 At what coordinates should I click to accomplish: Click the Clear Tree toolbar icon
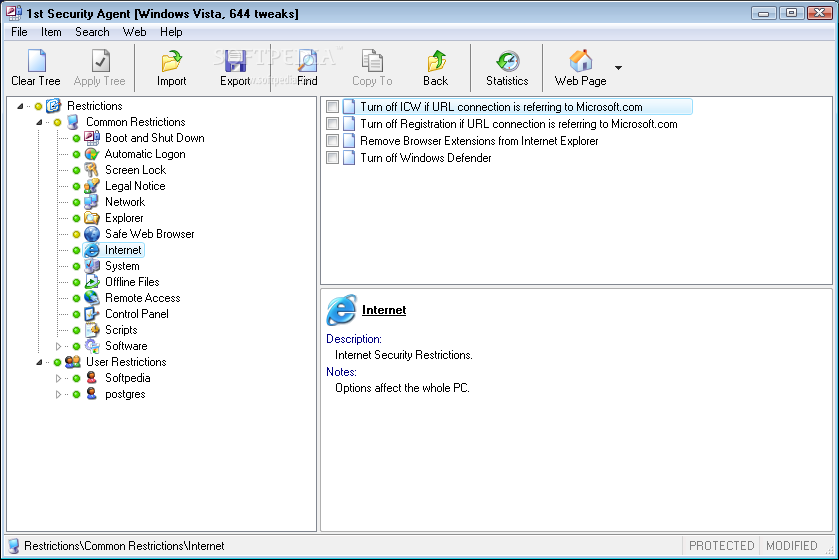36,60
